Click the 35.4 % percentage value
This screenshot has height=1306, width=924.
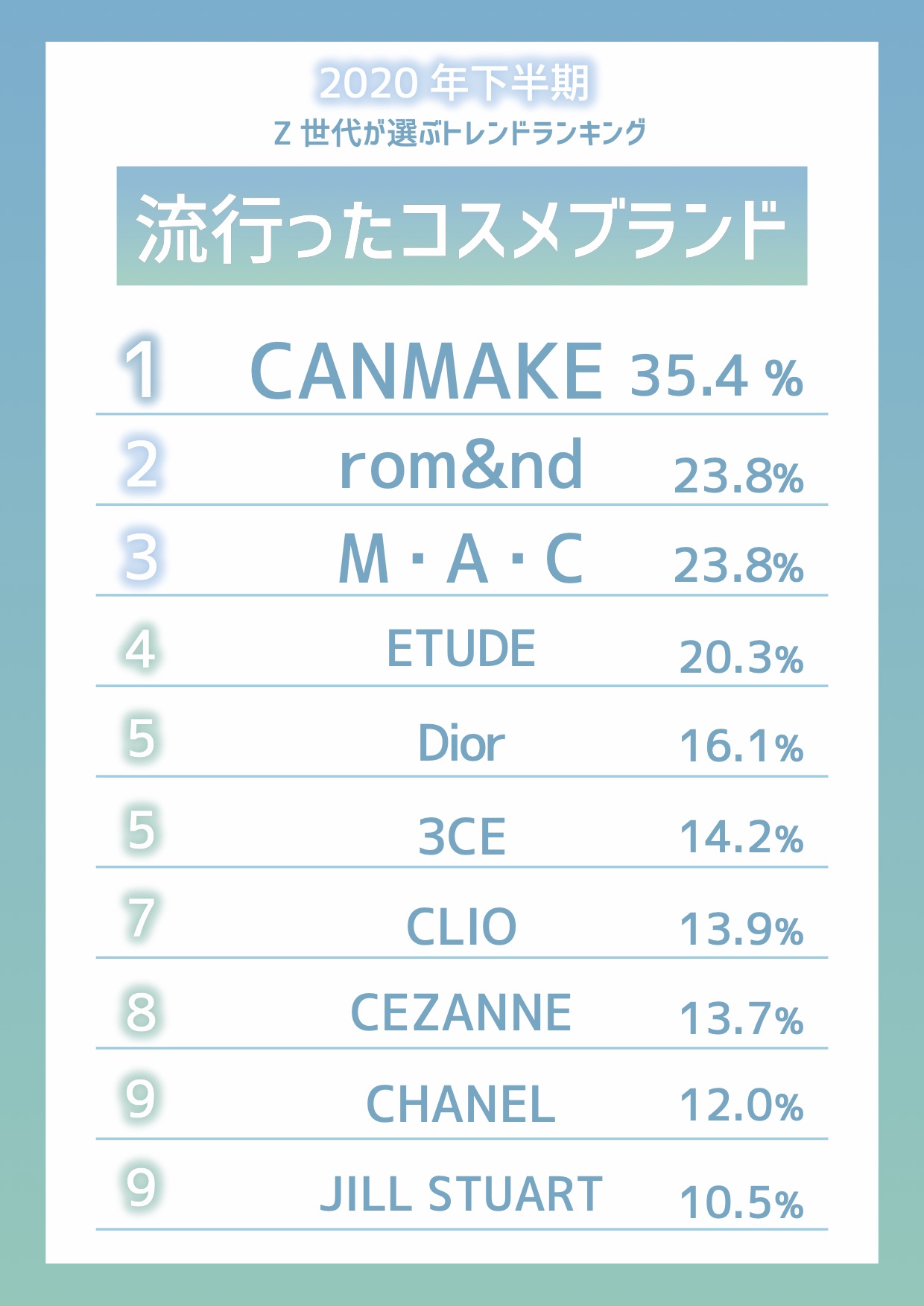point(717,375)
